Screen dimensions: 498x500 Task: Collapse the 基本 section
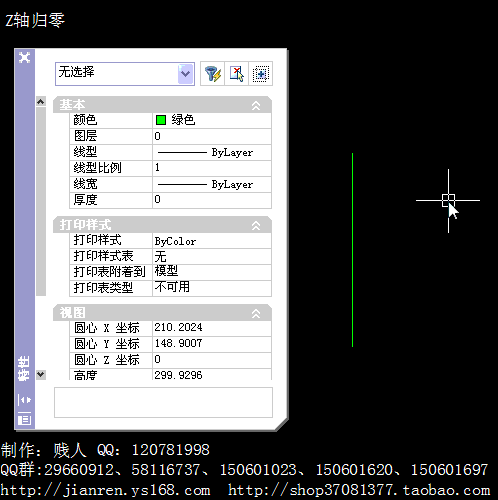(x=256, y=105)
